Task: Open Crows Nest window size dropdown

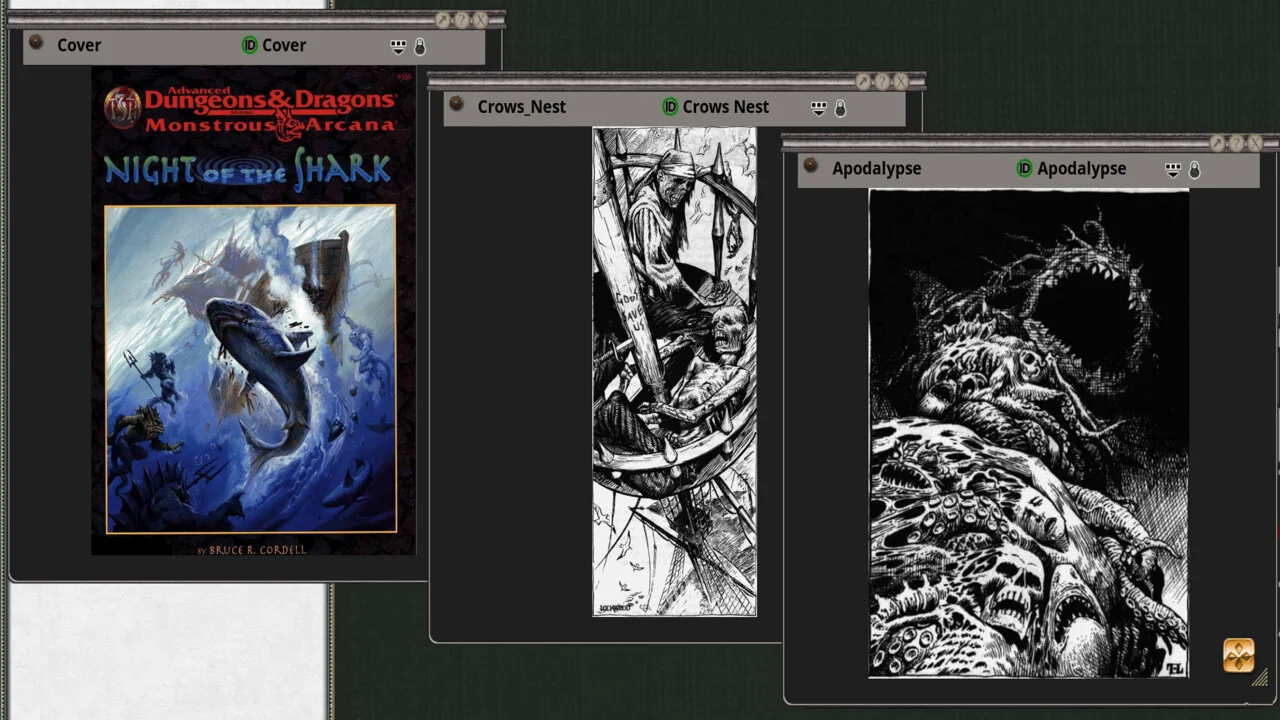Action: pos(818,109)
